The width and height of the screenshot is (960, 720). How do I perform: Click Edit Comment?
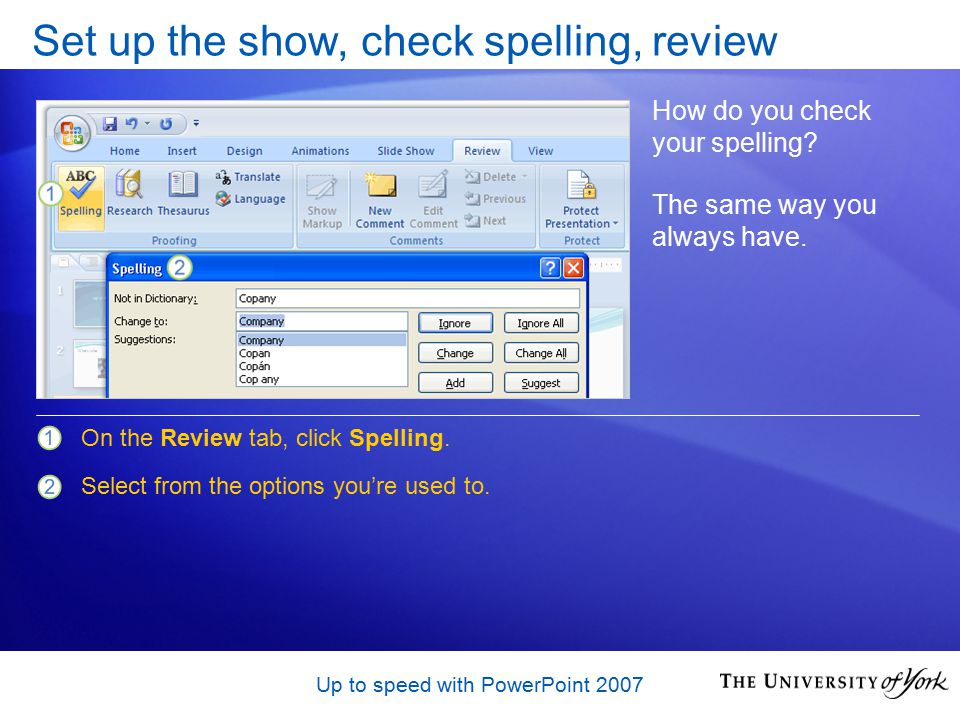433,201
